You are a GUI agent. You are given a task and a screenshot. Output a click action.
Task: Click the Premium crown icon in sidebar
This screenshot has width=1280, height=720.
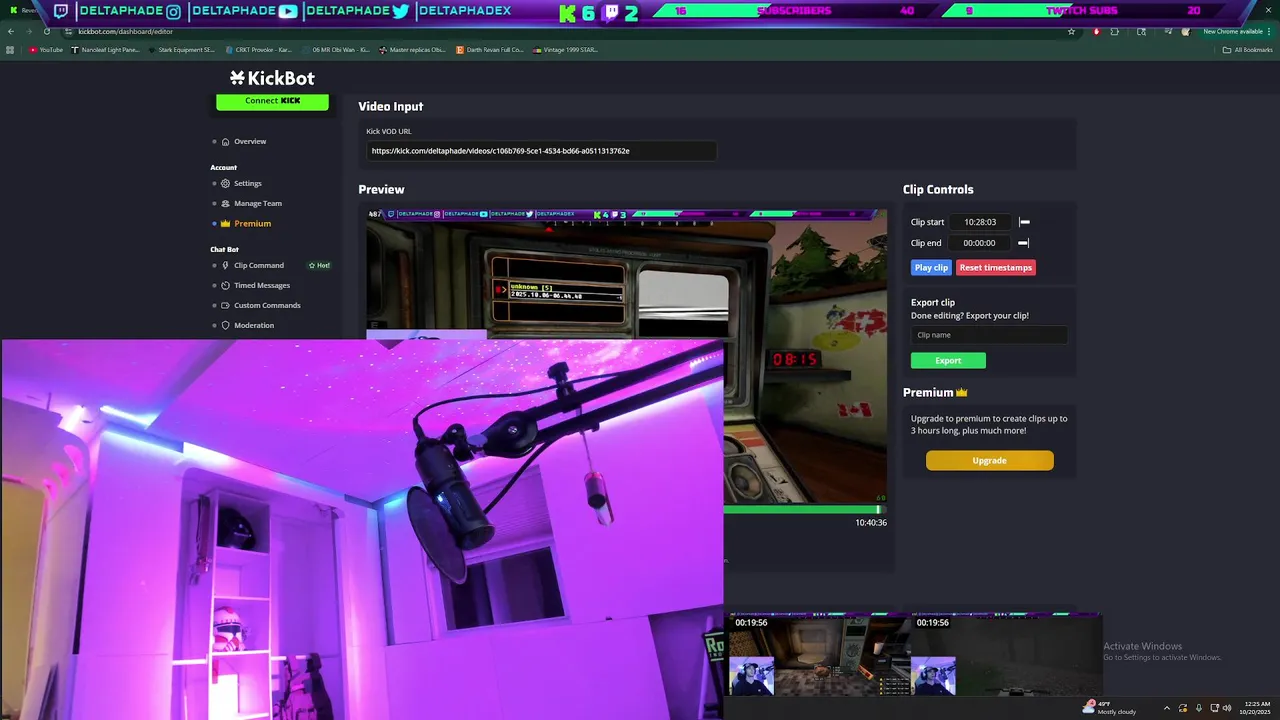(226, 224)
